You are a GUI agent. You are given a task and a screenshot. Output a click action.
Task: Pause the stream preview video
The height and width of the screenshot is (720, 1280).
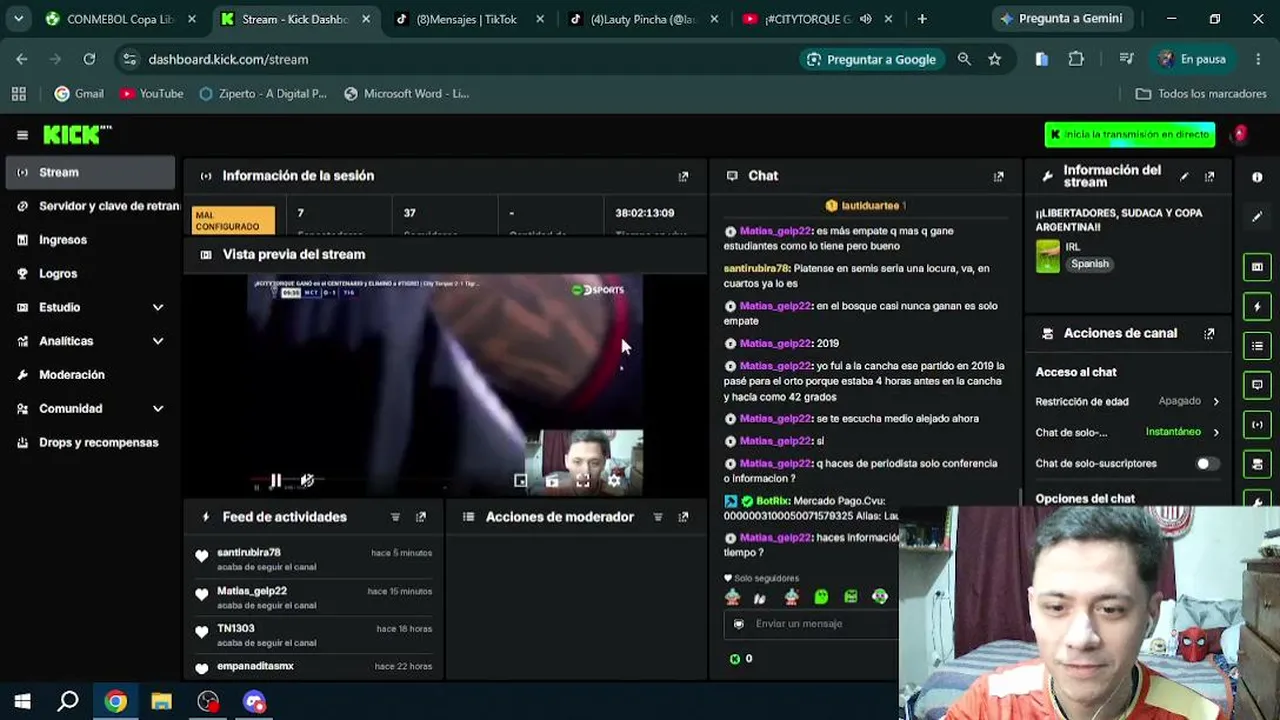tap(275, 481)
